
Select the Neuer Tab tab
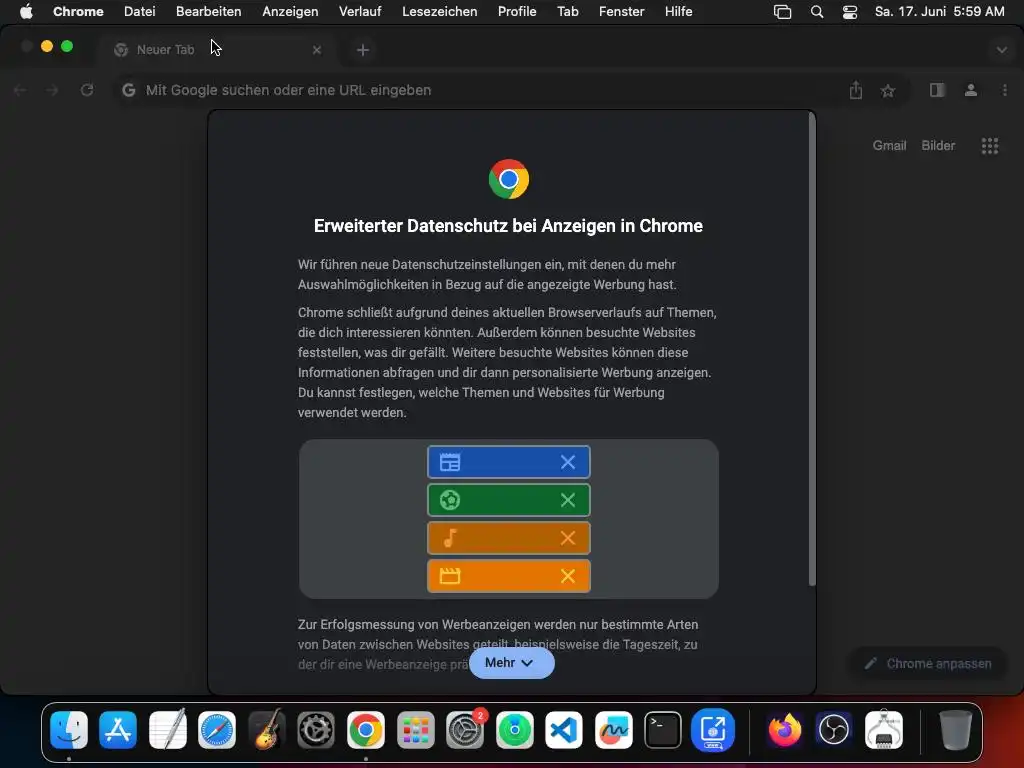point(216,50)
